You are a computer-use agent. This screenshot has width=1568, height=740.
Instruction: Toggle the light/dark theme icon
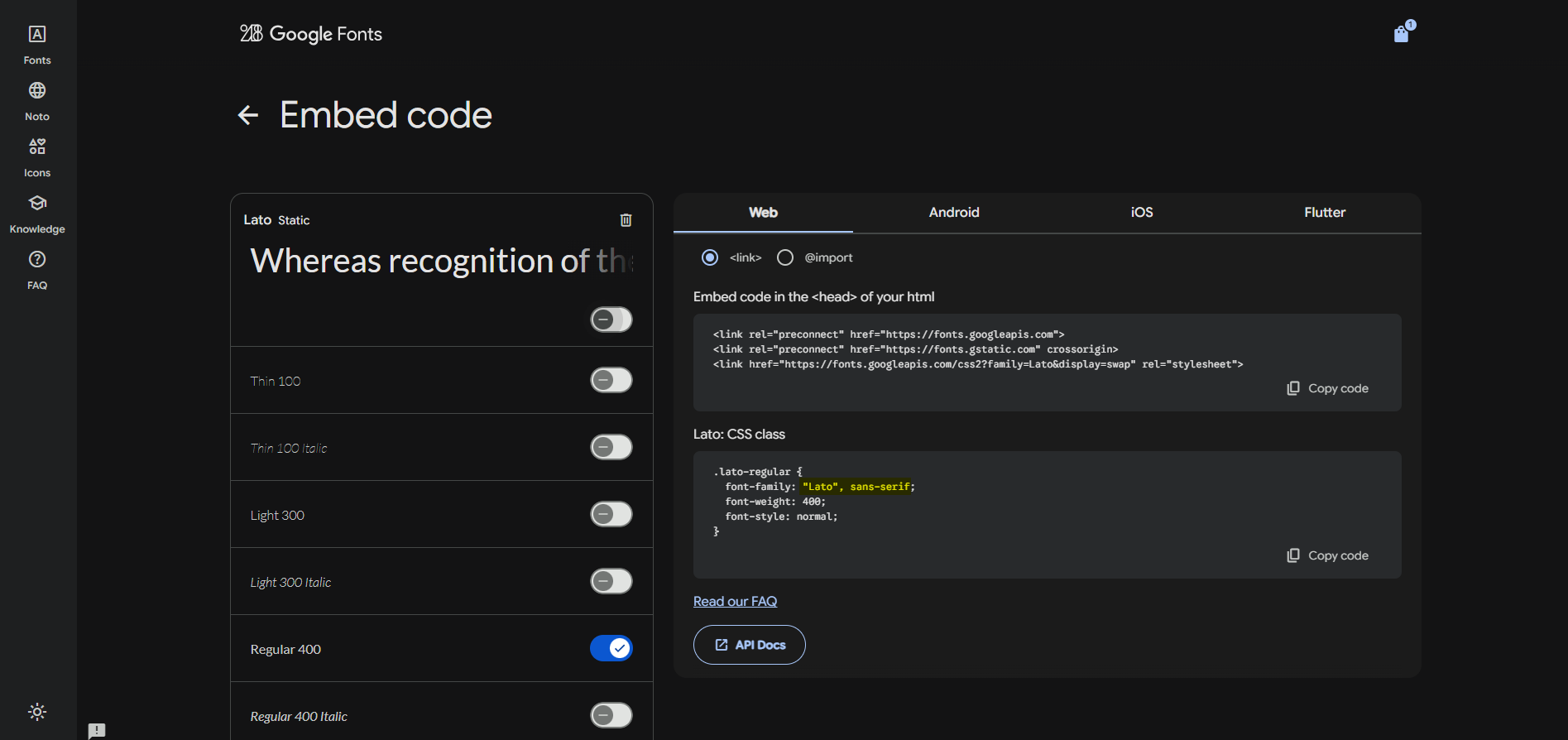point(37,712)
